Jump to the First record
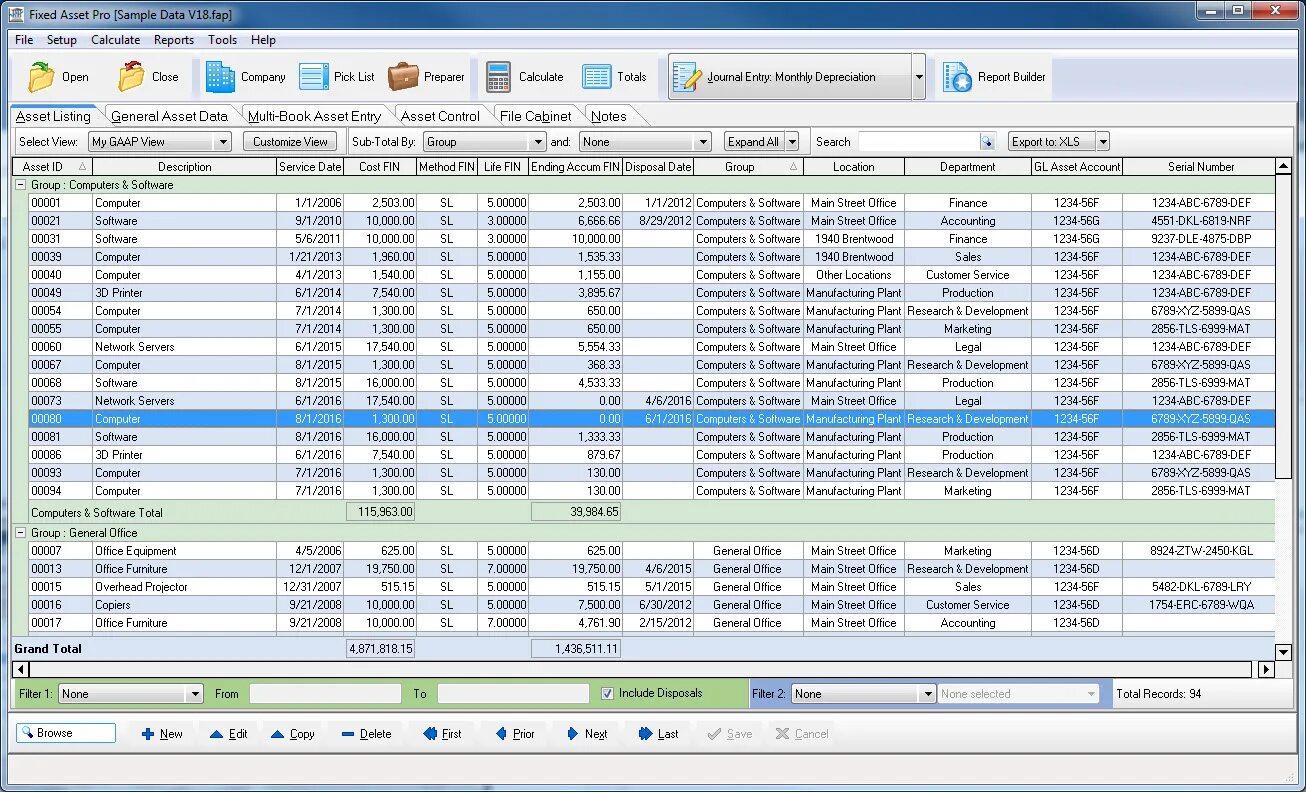The height and width of the screenshot is (792, 1306). point(442,734)
